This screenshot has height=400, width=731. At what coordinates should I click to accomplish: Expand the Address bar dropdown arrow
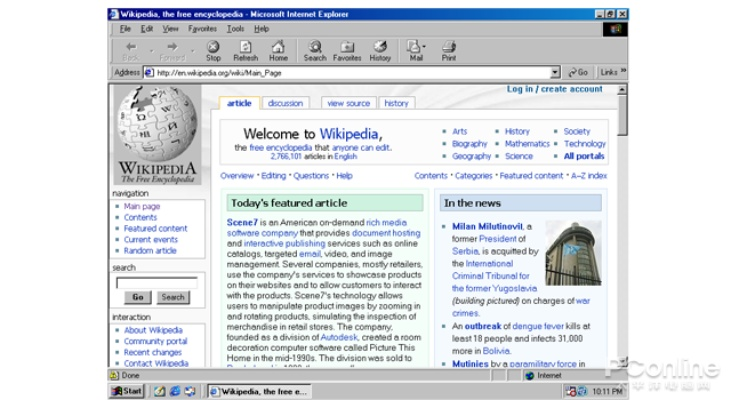tap(556, 72)
